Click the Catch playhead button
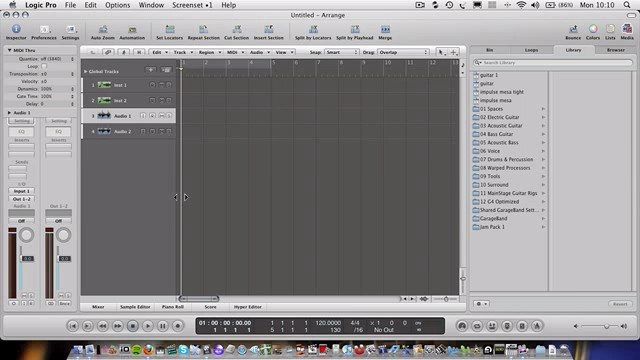The width and height of the screenshot is (640, 360). coord(124,52)
